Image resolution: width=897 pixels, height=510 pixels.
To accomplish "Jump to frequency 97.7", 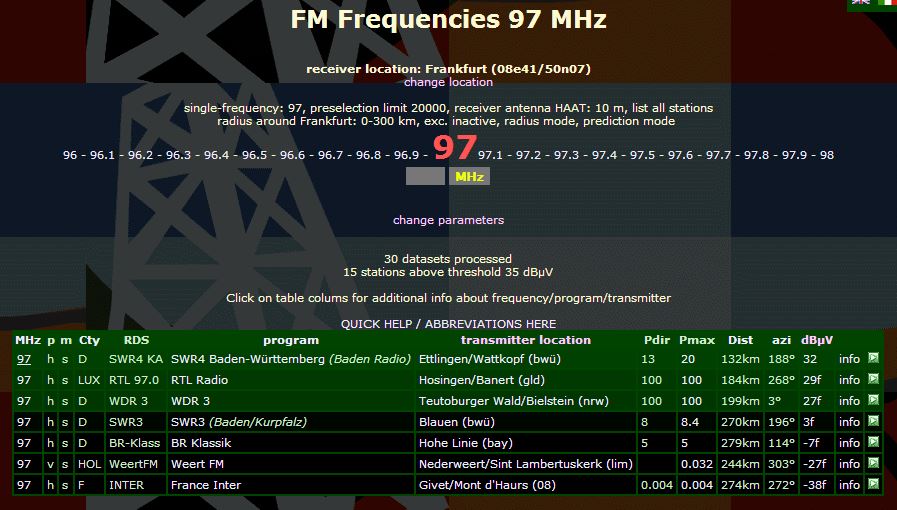I will (719, 155).
